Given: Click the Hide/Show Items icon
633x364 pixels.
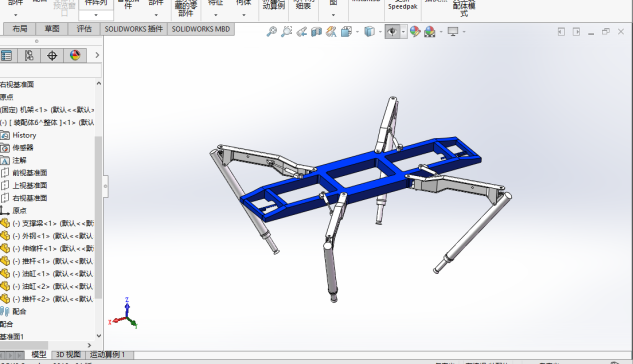Looking at the screenshot, I should click(x=392, y=31).
